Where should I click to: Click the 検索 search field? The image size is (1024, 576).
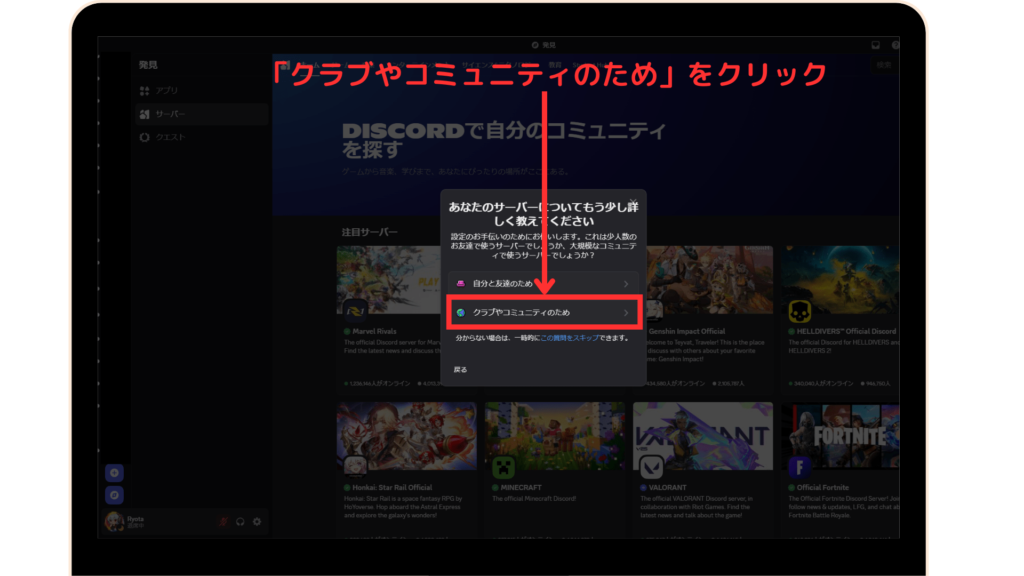884,65
